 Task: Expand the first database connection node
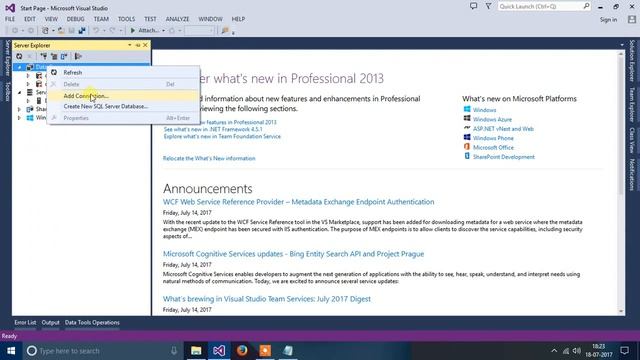tap(28, 76)
